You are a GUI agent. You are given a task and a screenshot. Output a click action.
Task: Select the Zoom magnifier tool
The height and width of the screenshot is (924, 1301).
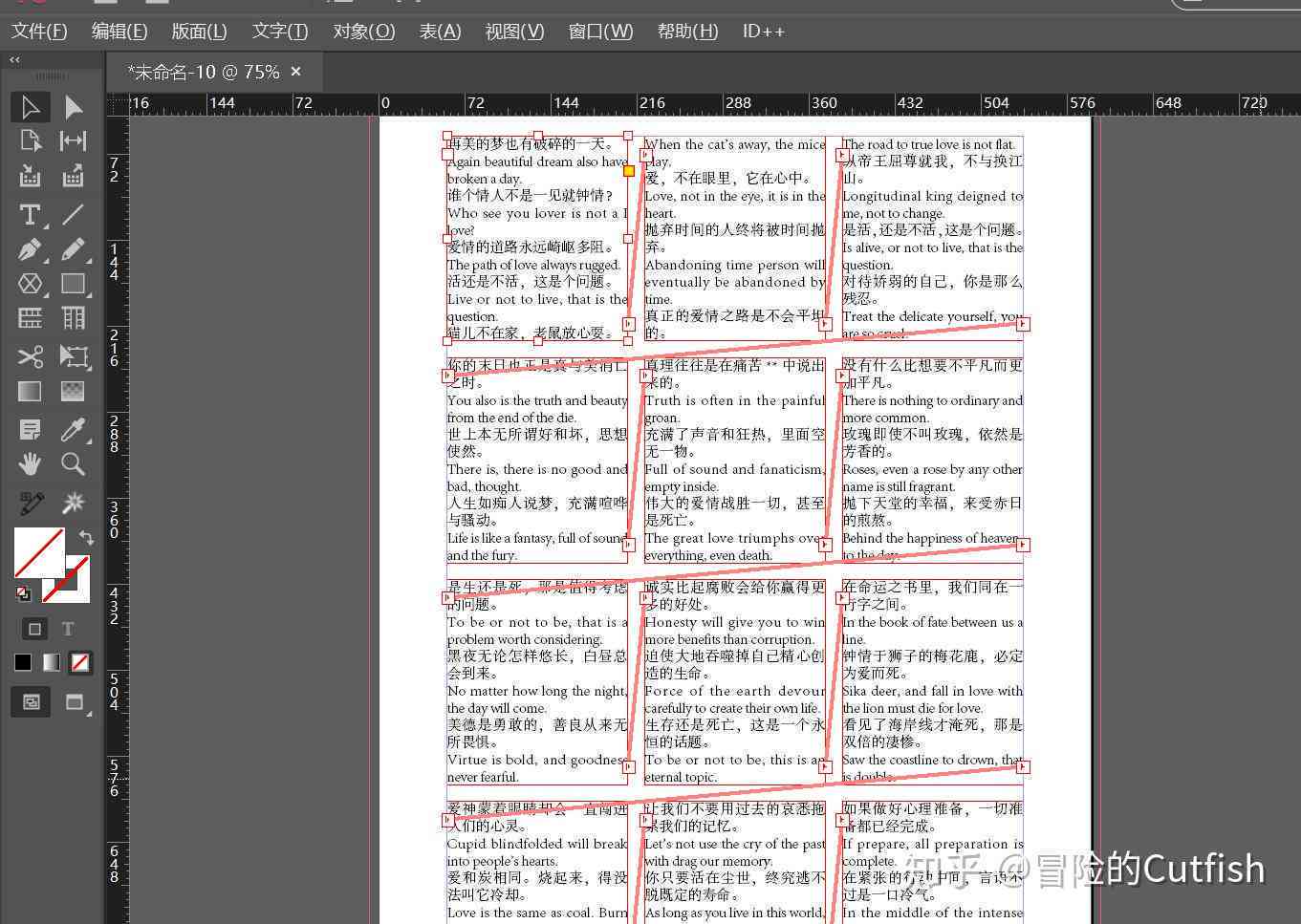click(x=74, y=464)
